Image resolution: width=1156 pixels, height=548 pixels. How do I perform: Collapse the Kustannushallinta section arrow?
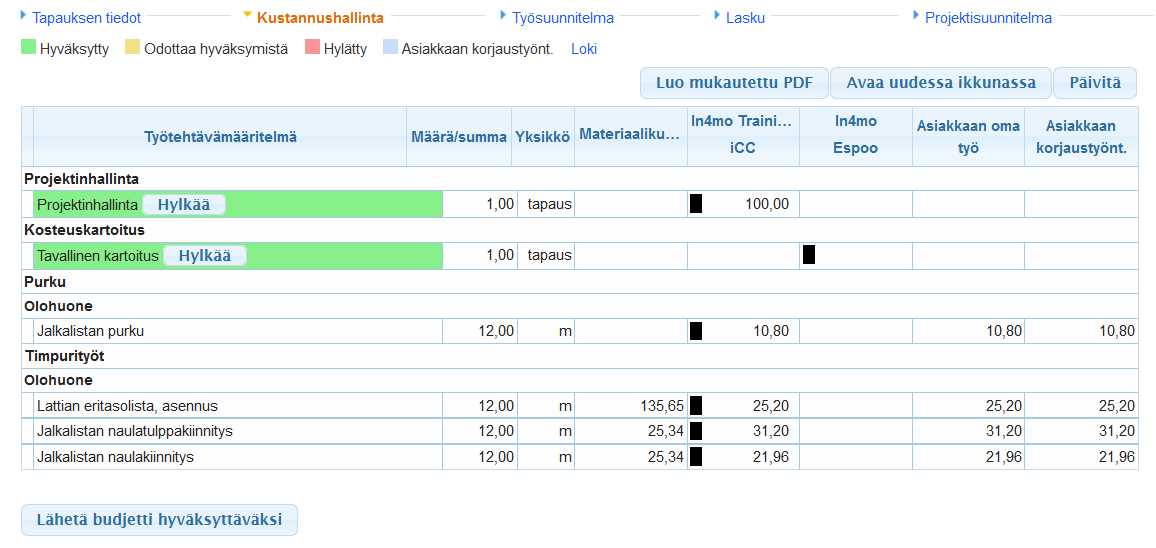click(x=247, y=16)
